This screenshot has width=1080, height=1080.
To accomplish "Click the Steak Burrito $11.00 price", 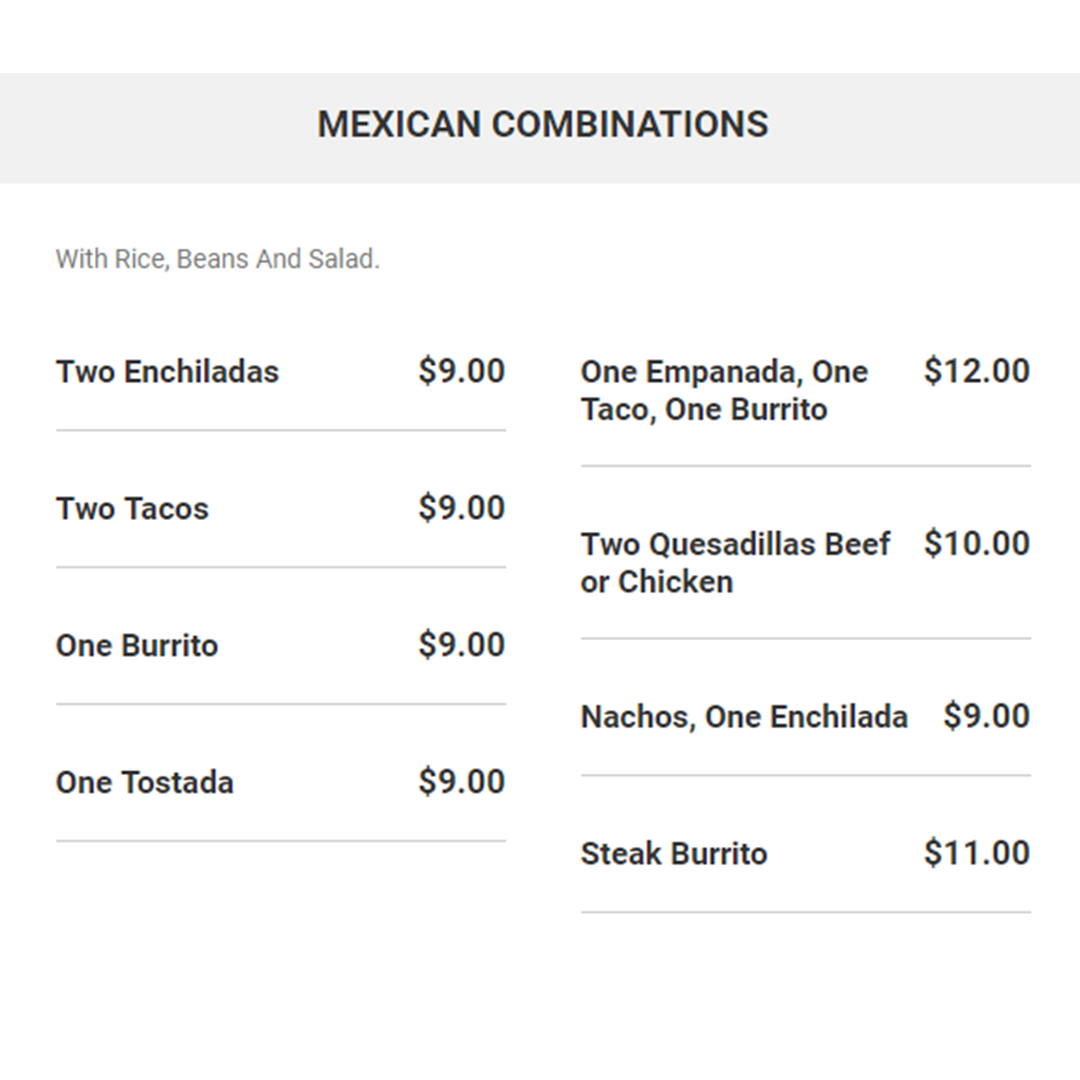I will coord(977,852).
